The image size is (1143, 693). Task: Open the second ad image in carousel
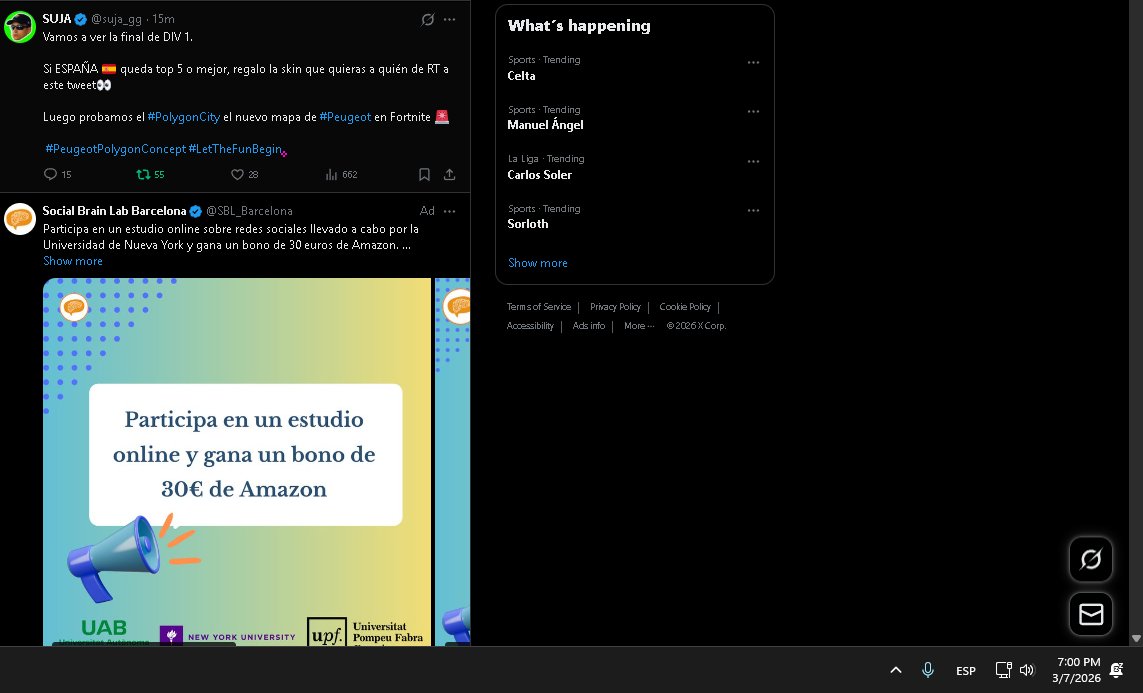[453, 461]
